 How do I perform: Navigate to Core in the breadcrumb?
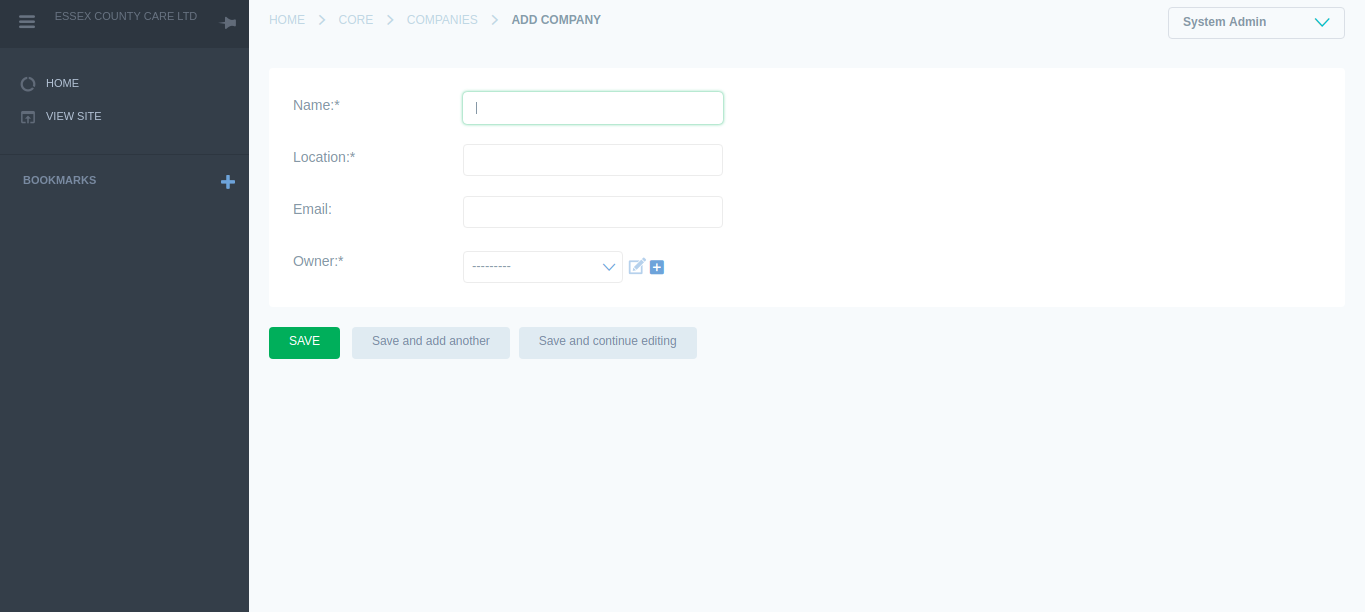tap(356, 20)
